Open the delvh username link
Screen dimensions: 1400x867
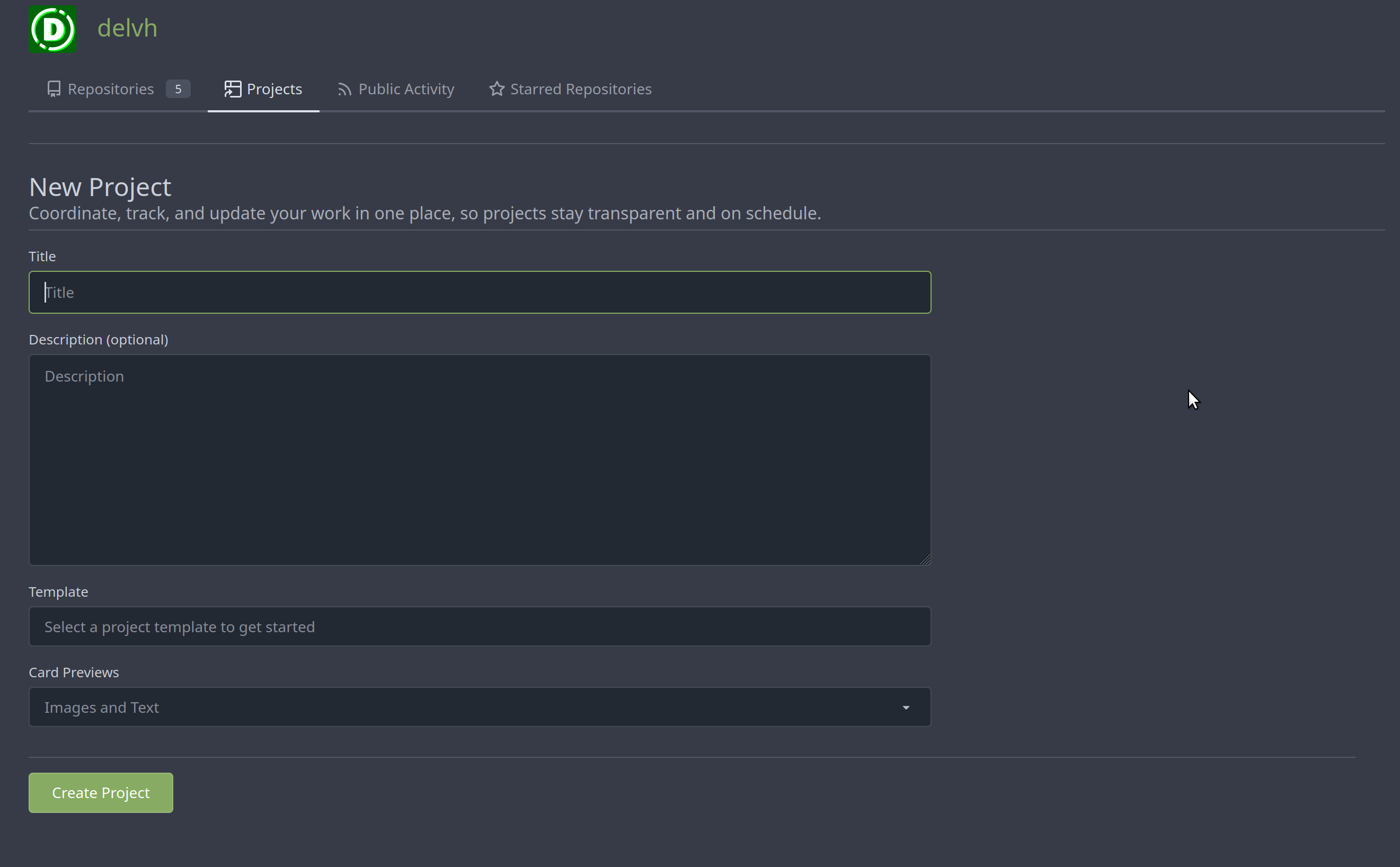point(127,28)
